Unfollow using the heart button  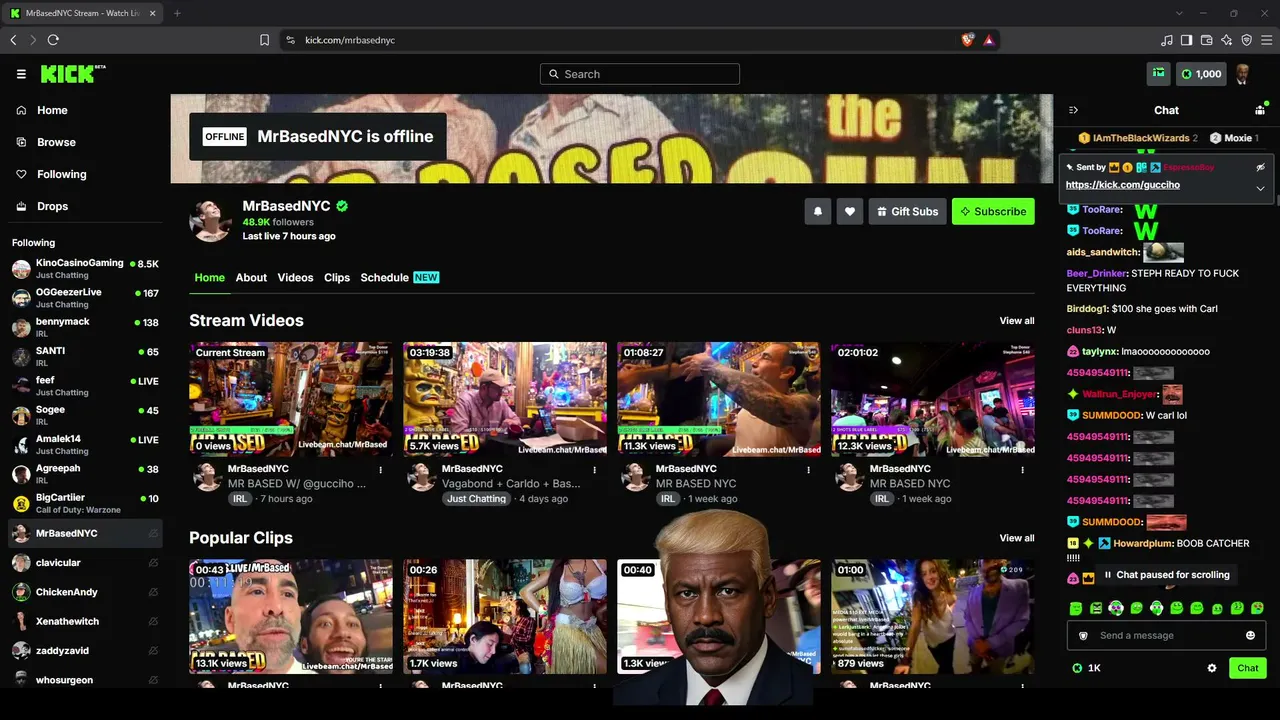pos(850,211)
